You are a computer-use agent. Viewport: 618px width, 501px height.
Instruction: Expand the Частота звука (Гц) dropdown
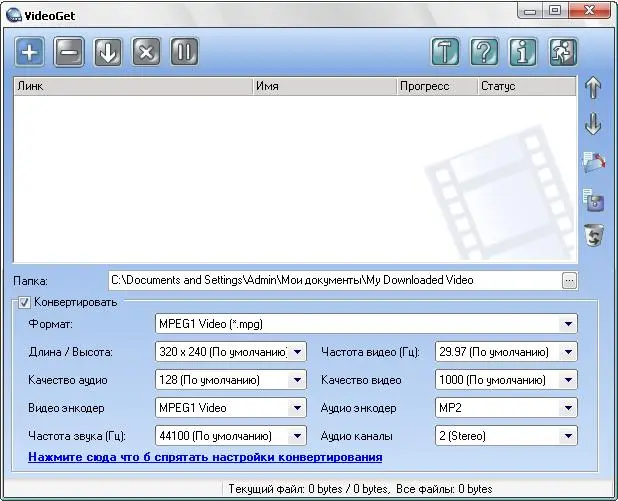[298, 436]
